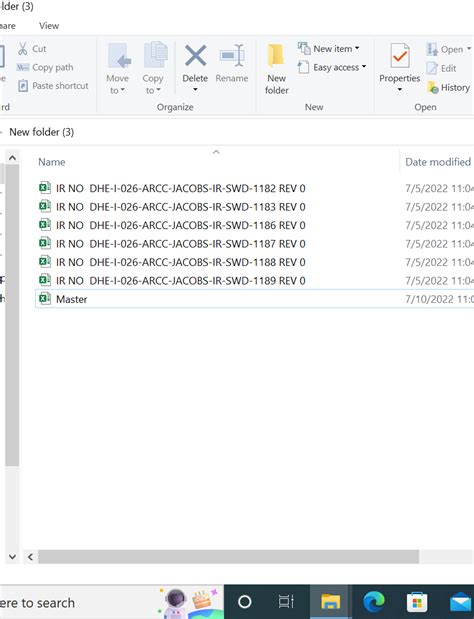This screenshot has width=474, height=619.
Task: Expand the New item dropdown arrow
Action: [357, 48]
